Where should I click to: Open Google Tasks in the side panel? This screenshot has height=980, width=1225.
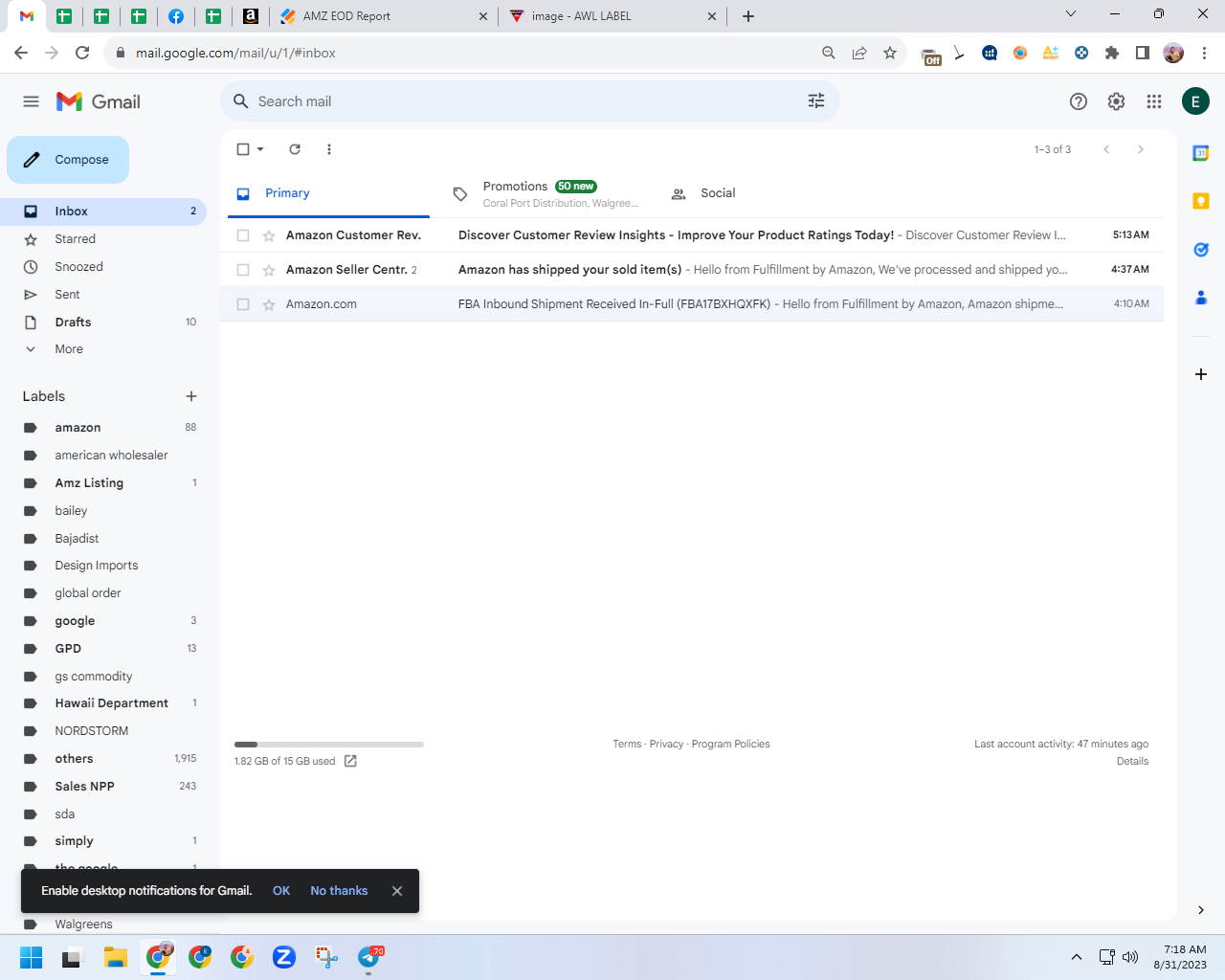click(x=1201, y=250)
